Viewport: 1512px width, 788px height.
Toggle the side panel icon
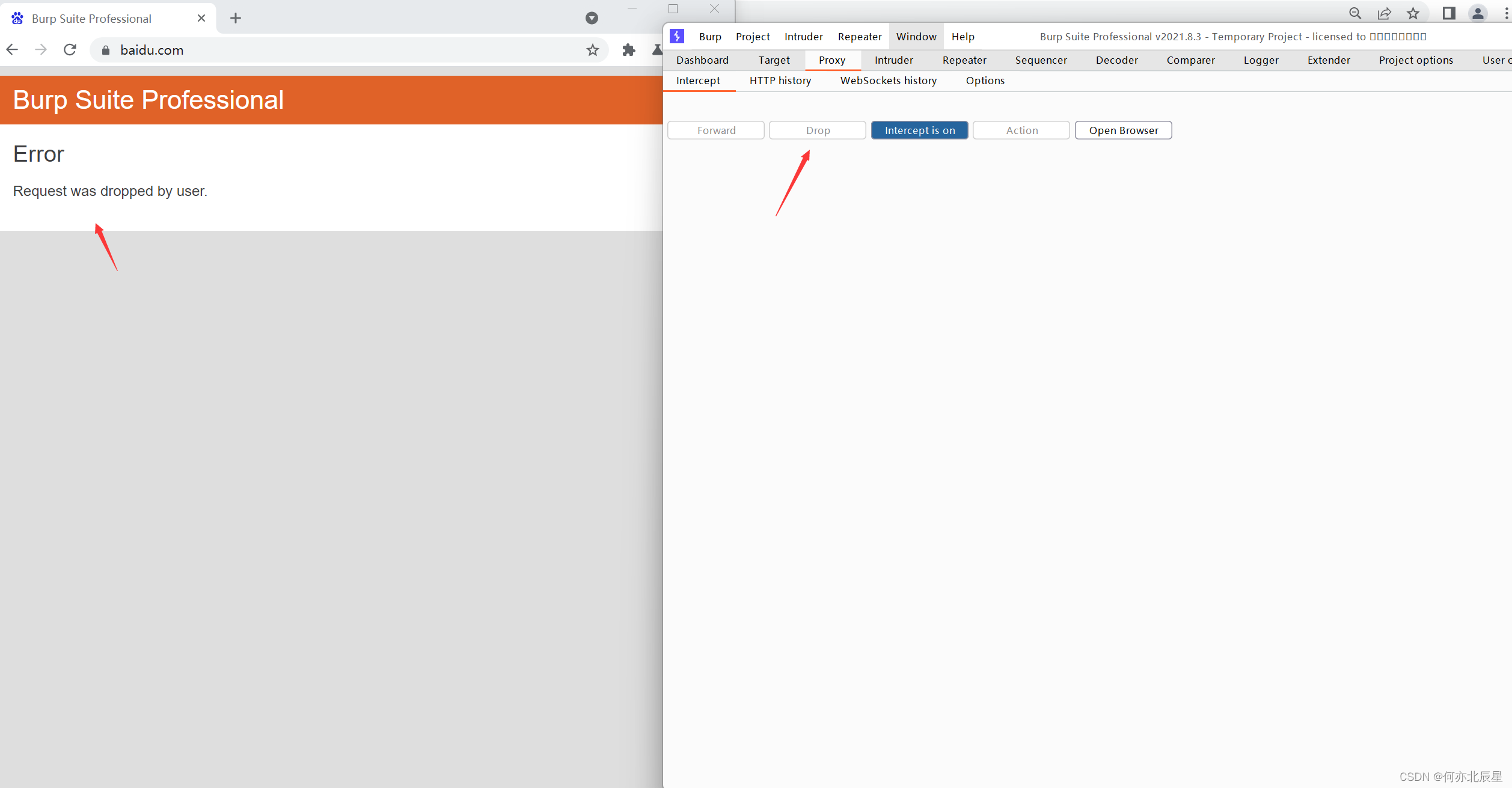click(1449, 13)
